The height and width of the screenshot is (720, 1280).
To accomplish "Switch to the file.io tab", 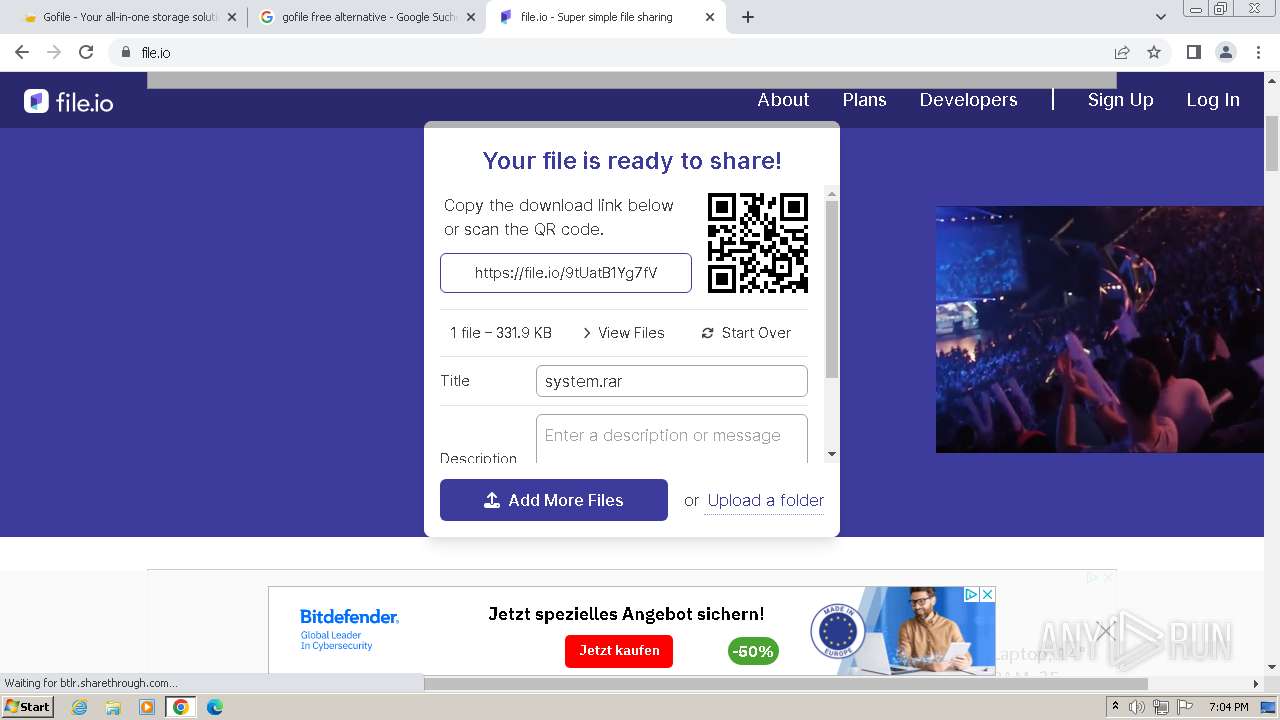I will tap(605, 17).
